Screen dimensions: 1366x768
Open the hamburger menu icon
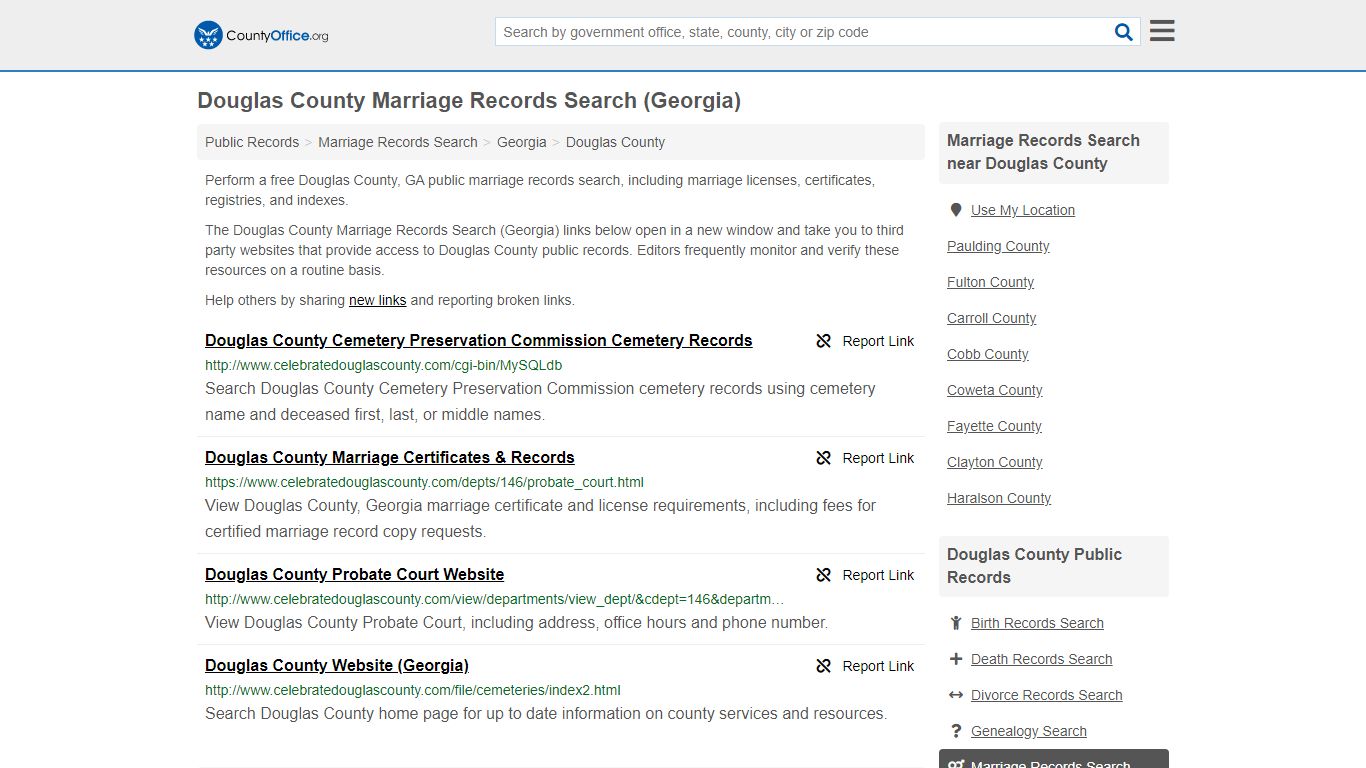pos(1162,31)
